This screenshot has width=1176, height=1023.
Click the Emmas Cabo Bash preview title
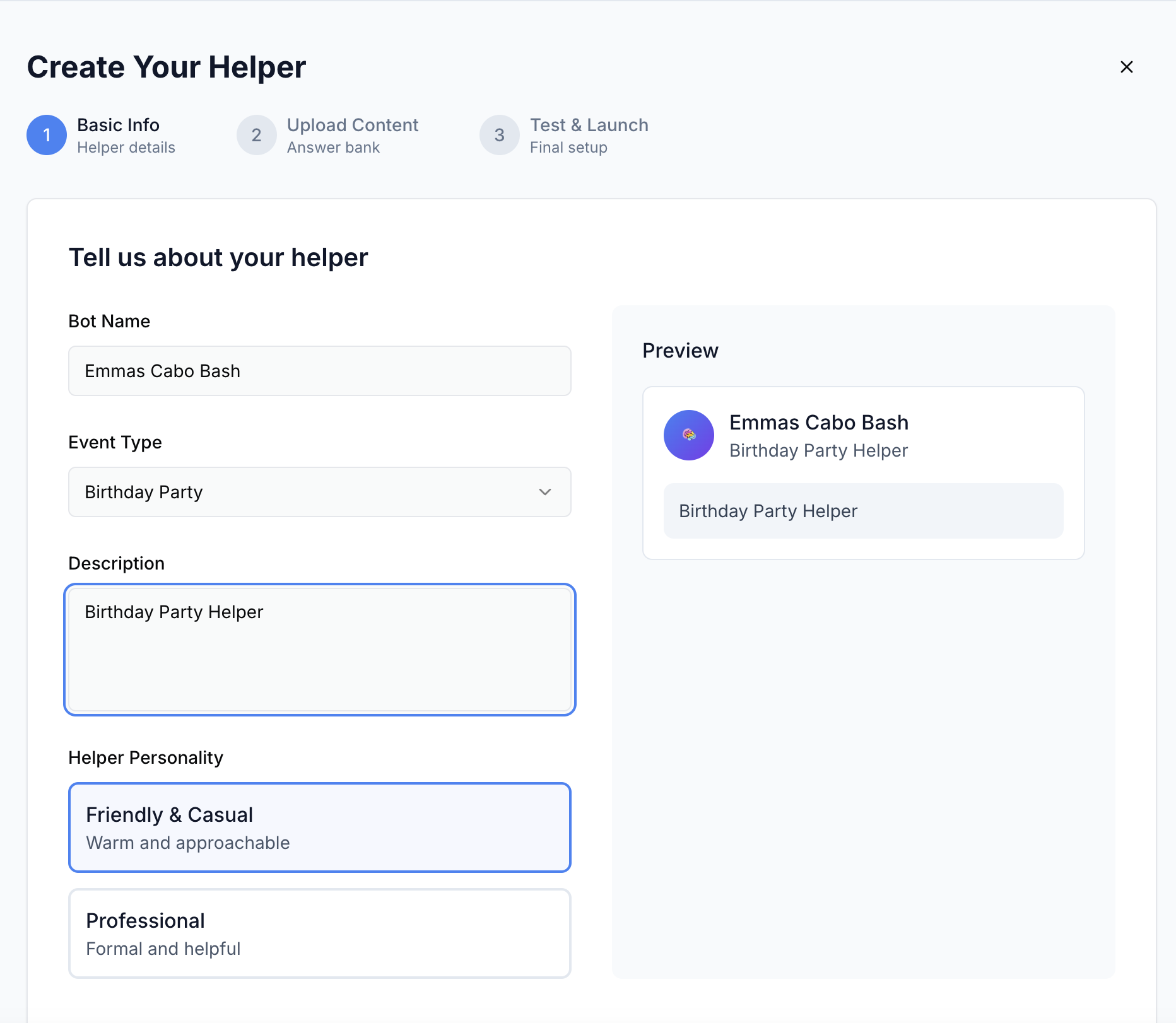pos(819,423)
